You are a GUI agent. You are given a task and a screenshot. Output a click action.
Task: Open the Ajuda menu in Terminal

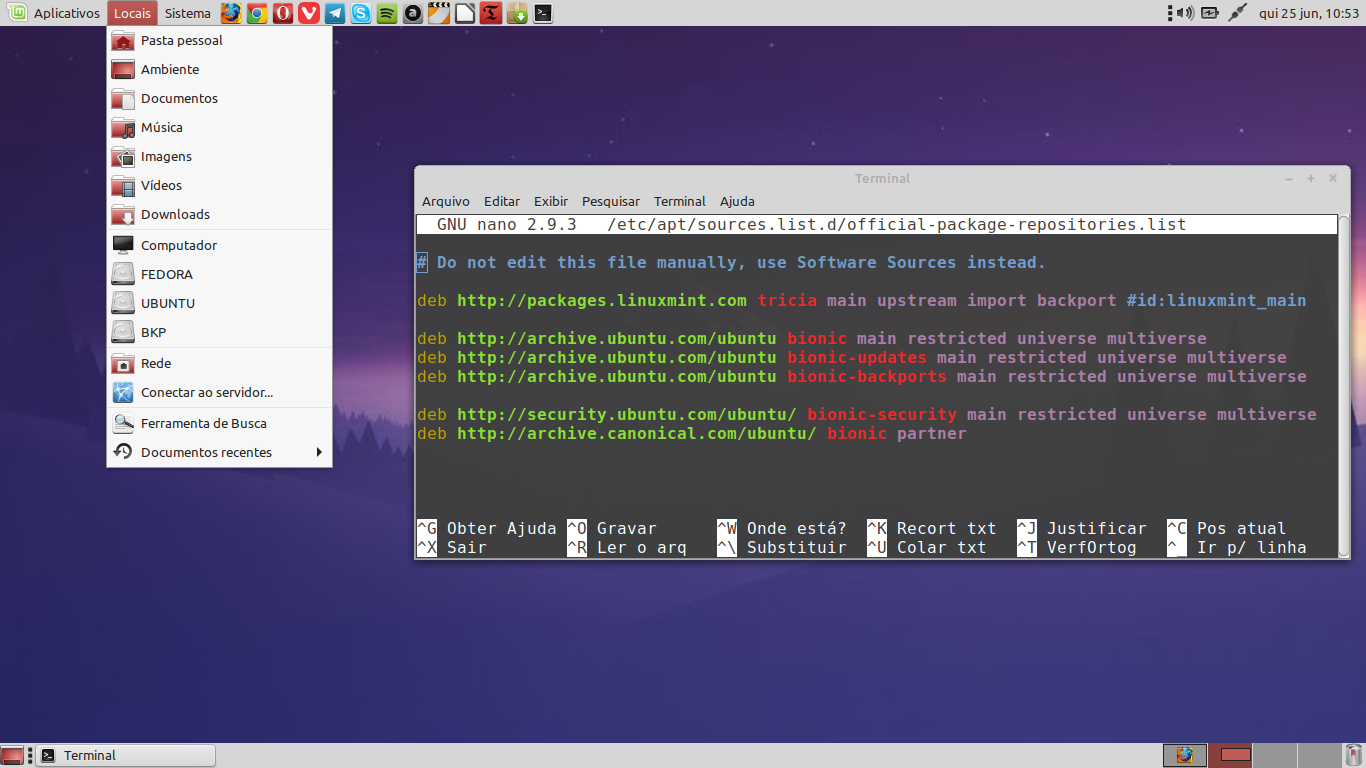coord(738,201)
